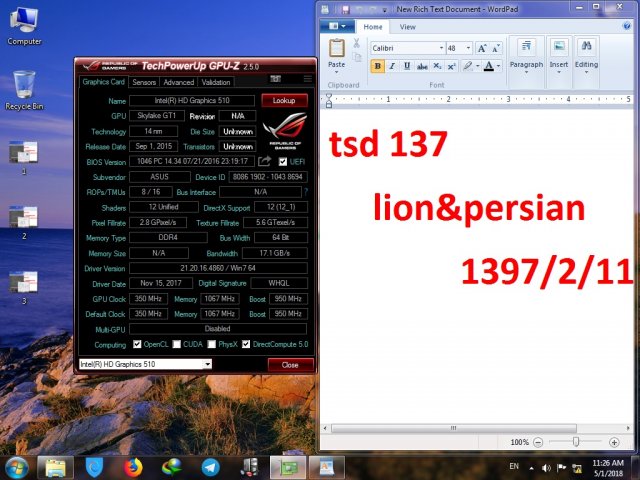Click the GPU-Z Close button
The image size is (640, 480).
(x=289, y=365)
